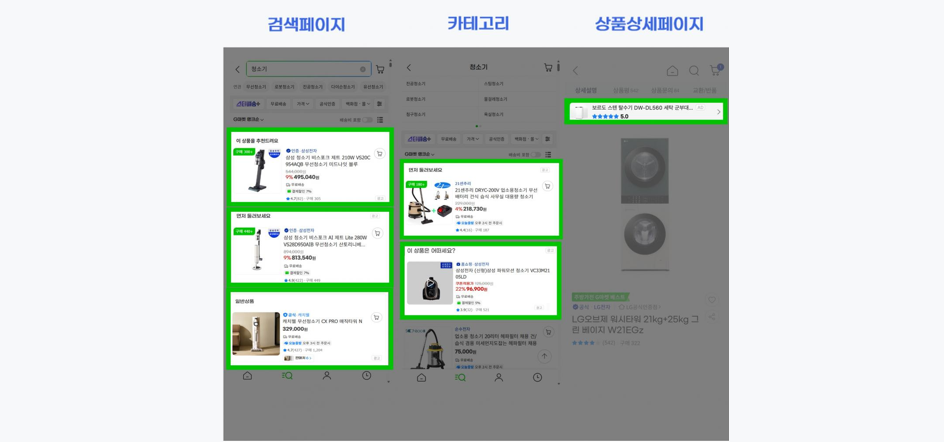
Task: Open recent history in 검색페이지 bottom bar
Action: (x=367, y=376)
